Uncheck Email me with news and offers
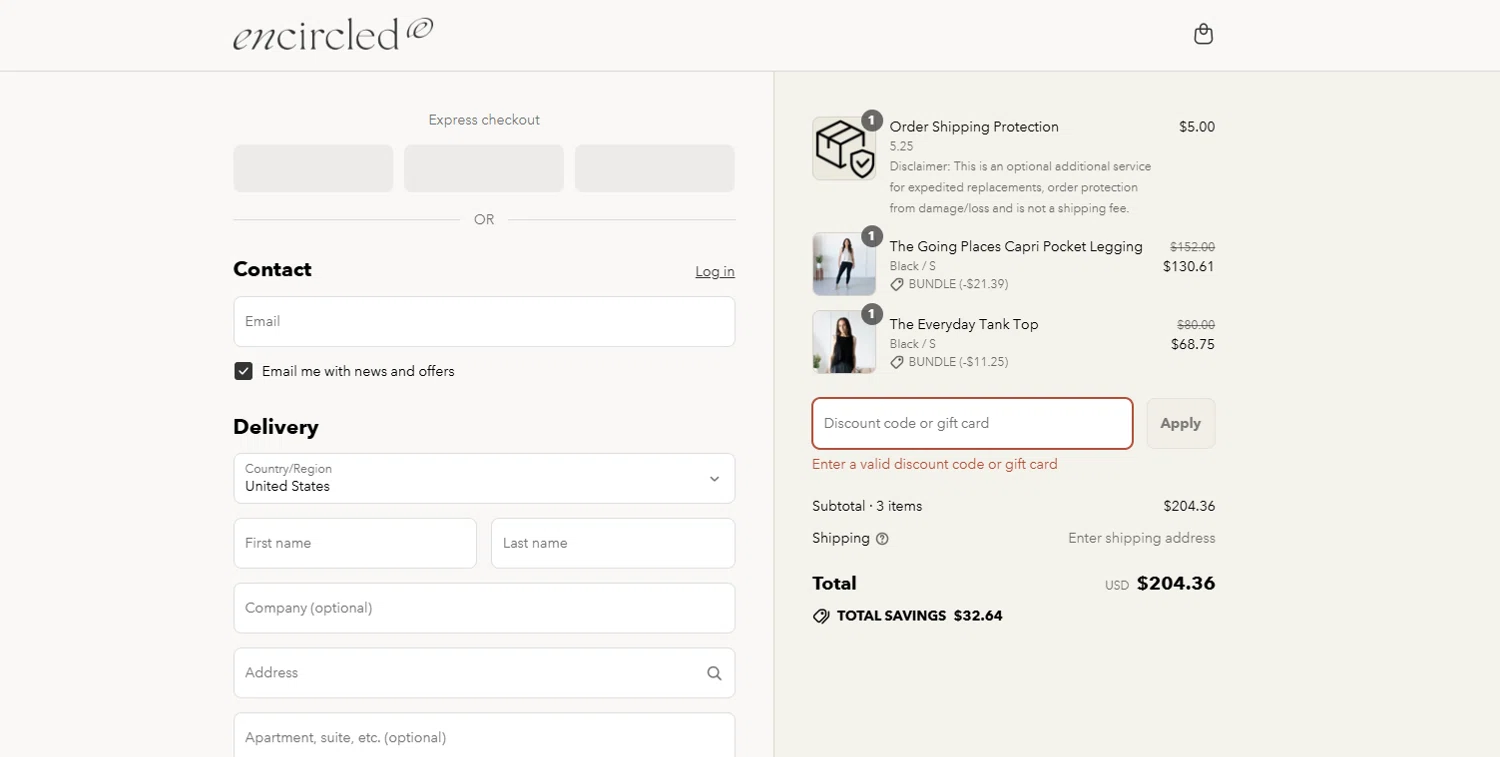The height and width of the screenshot is (757, 1500). 243,371
